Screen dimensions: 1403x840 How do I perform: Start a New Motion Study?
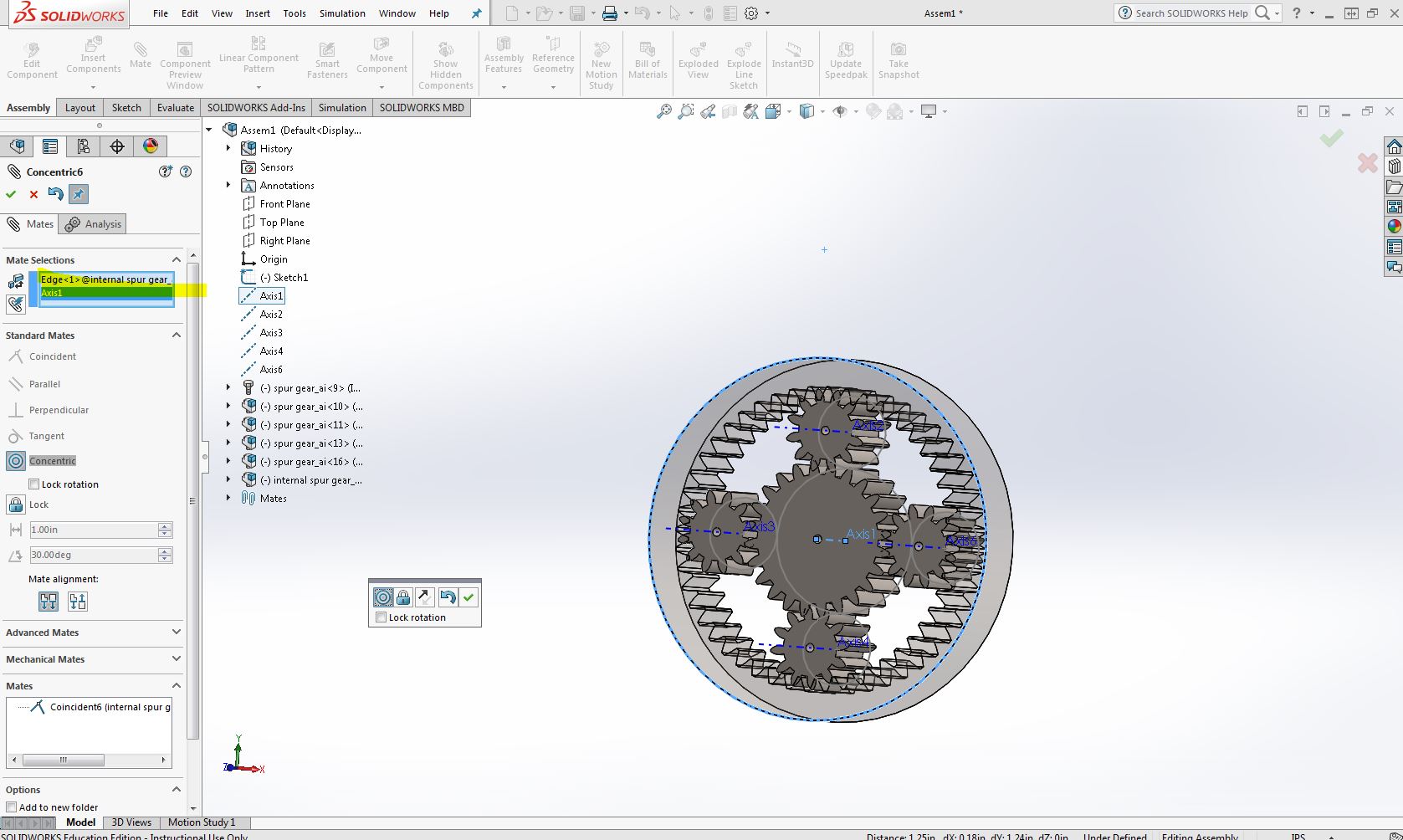pos(601,65)
